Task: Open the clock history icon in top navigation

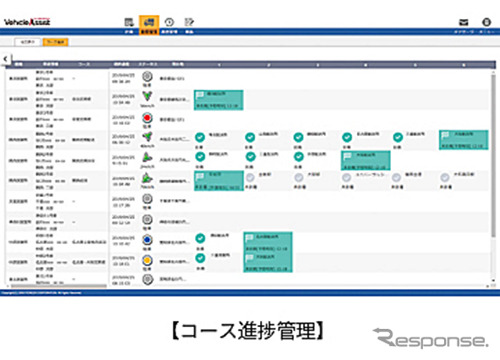Action: click(169, 22)
